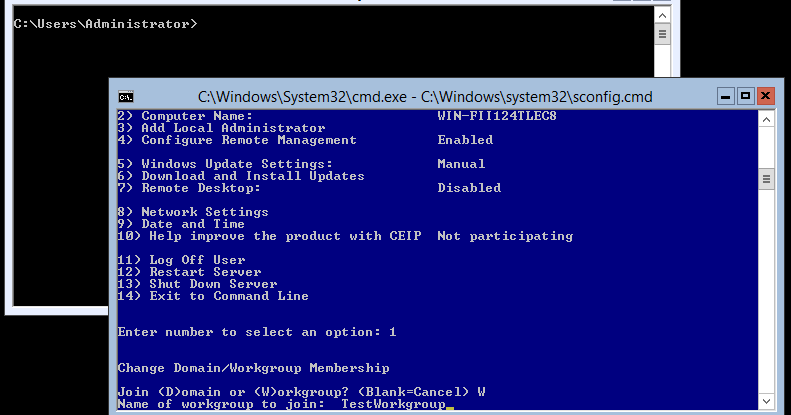Click the Configure Remote Management line

click(x=248, y=140)
